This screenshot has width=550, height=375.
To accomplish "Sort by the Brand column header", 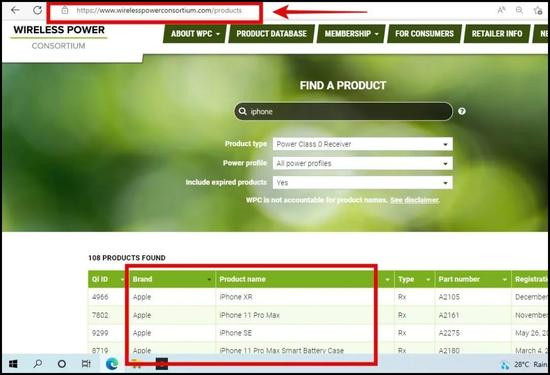I will (172, 279).
